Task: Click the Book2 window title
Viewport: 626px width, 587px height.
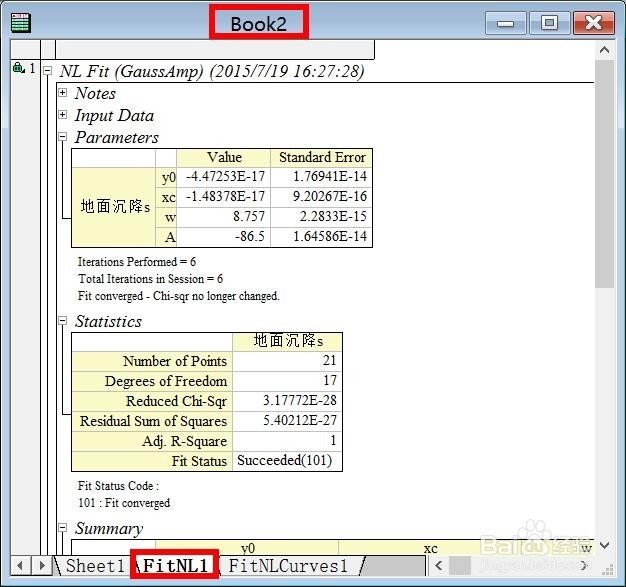Action: tap(259, 24)
